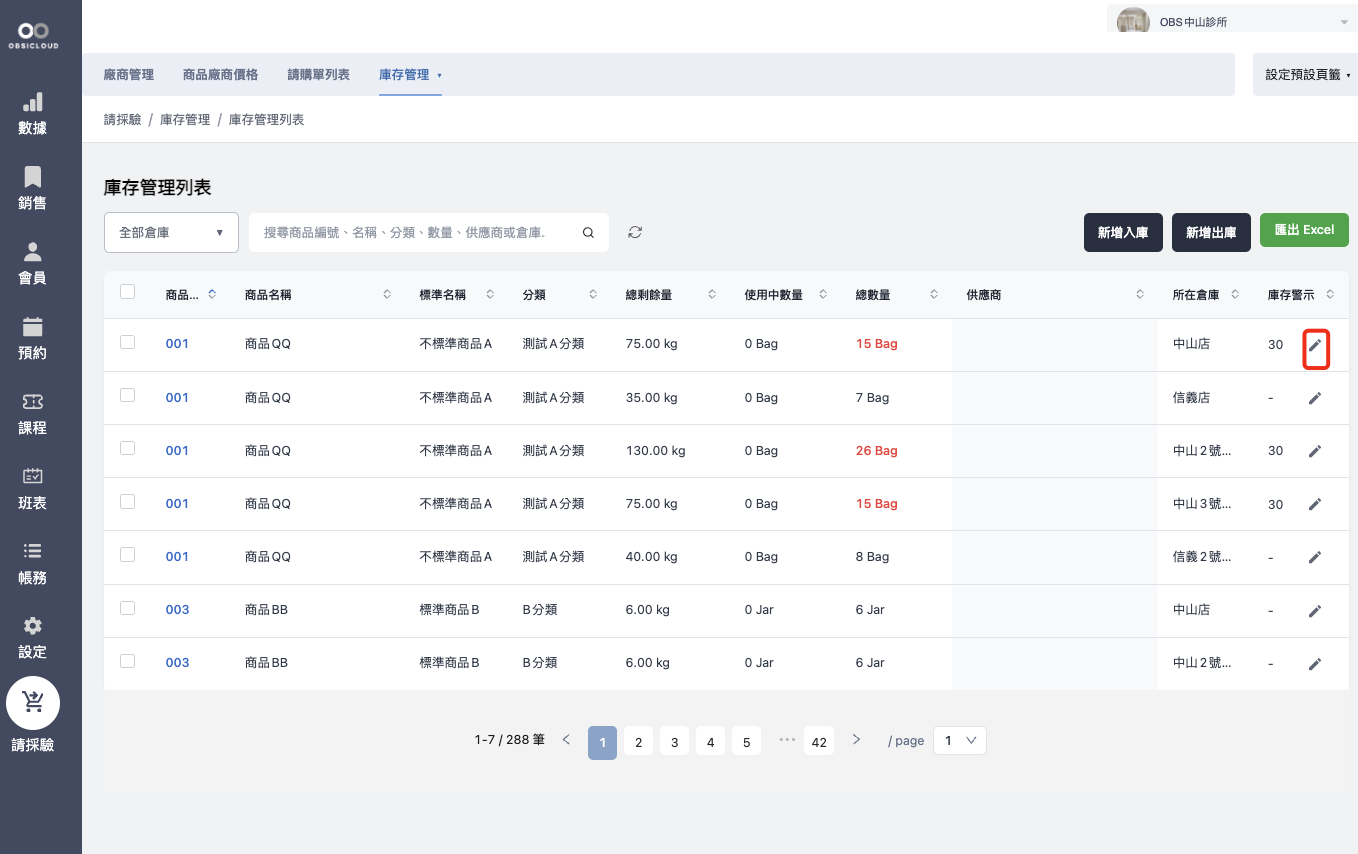Click the refresh icon beside search box

[x=635, y=232]
